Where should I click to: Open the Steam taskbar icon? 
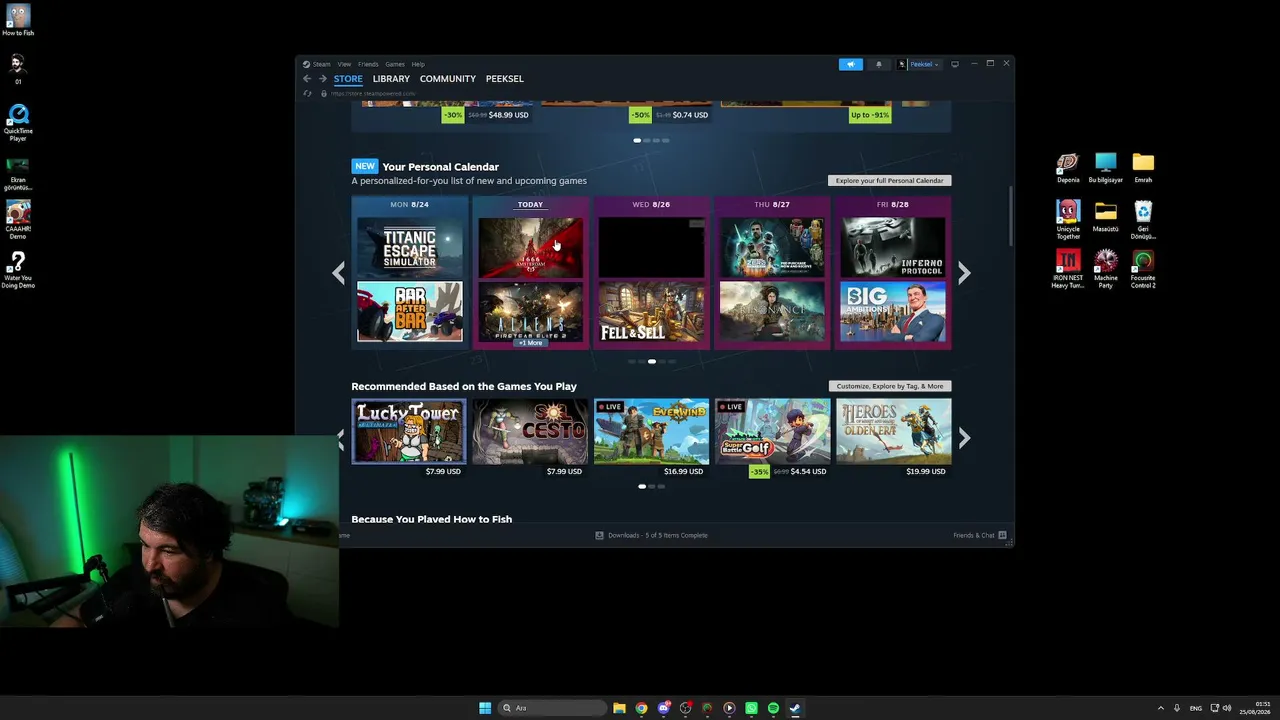tap(795, 708)
